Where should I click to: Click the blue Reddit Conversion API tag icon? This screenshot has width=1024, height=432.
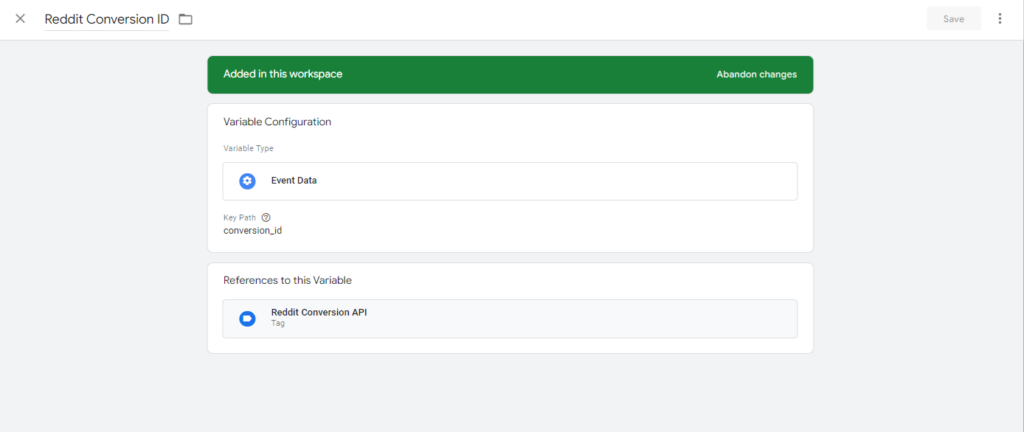(247, 318)
